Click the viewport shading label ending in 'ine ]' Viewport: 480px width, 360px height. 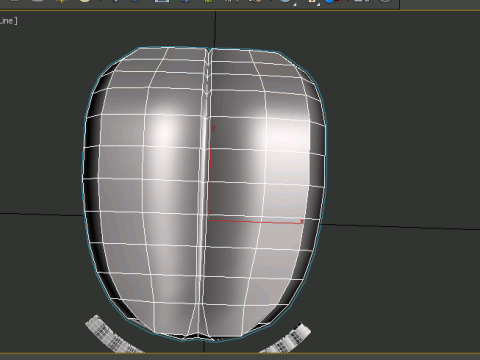click(x=9, y=21)
